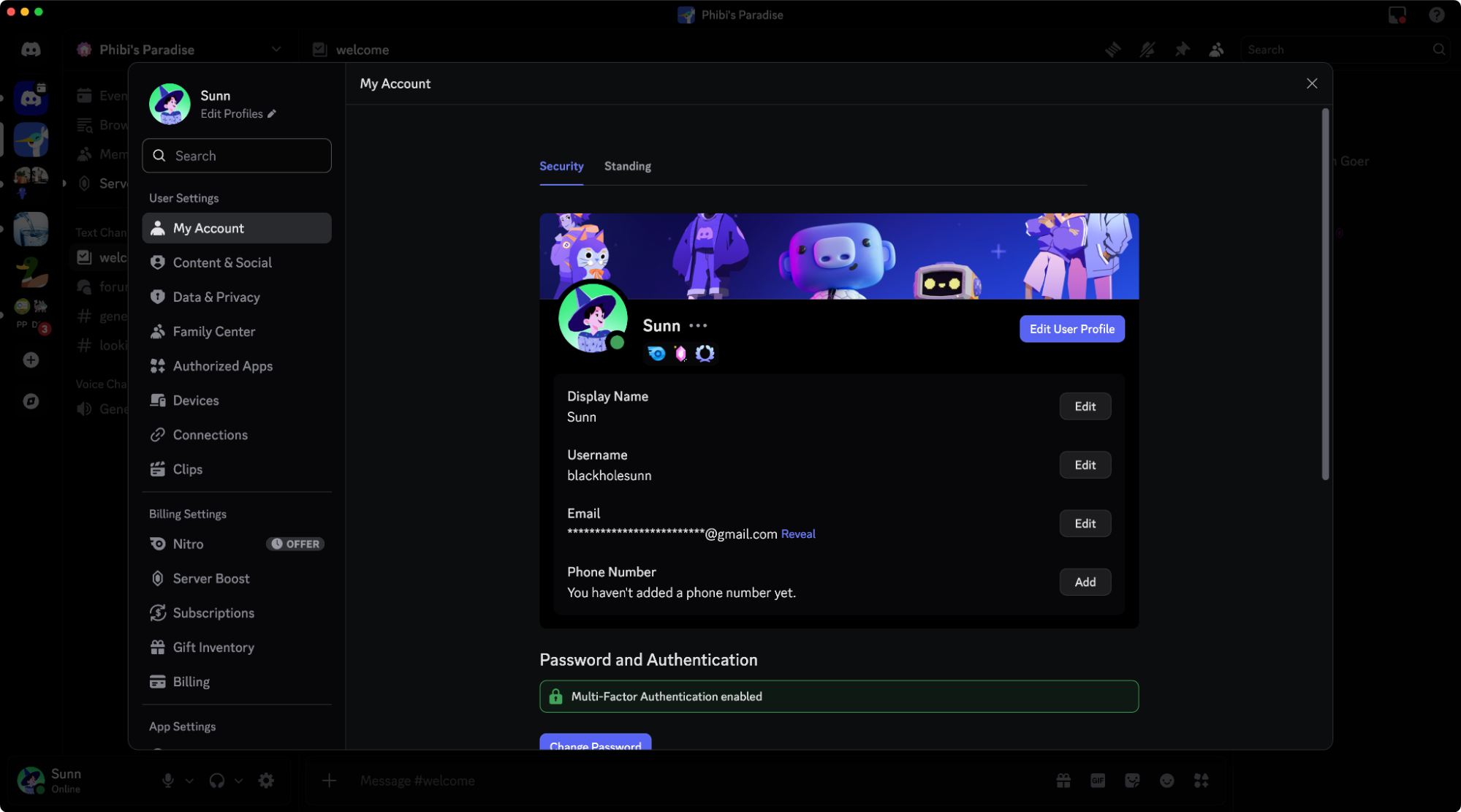
Task: Switch to the Standing tab
Action: click(x=627, y=166)
